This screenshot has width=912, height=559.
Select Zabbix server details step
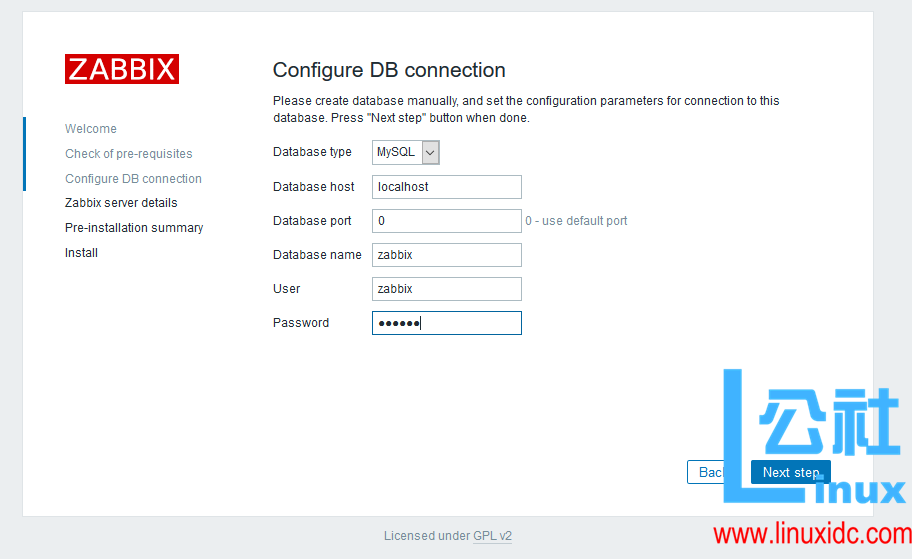pos(121,203)
